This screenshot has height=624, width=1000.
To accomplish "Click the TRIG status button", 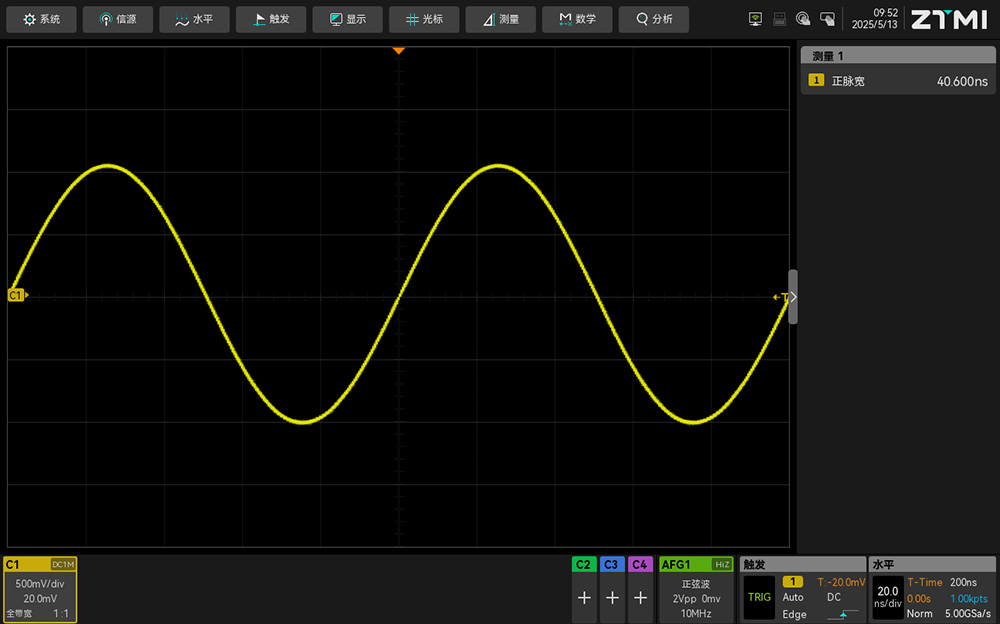I will 759,597.
